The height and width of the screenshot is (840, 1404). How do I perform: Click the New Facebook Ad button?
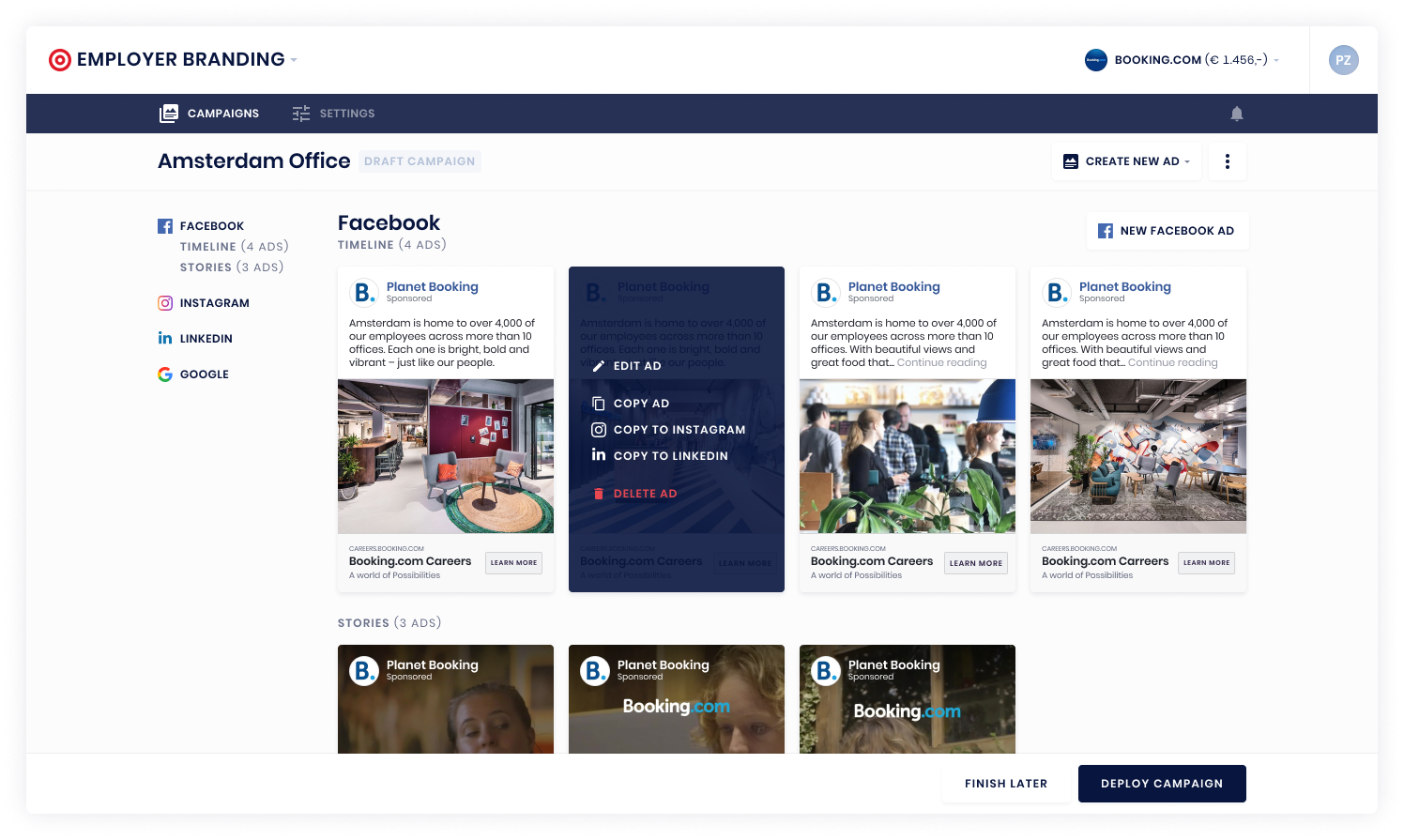pos(1167,231)
